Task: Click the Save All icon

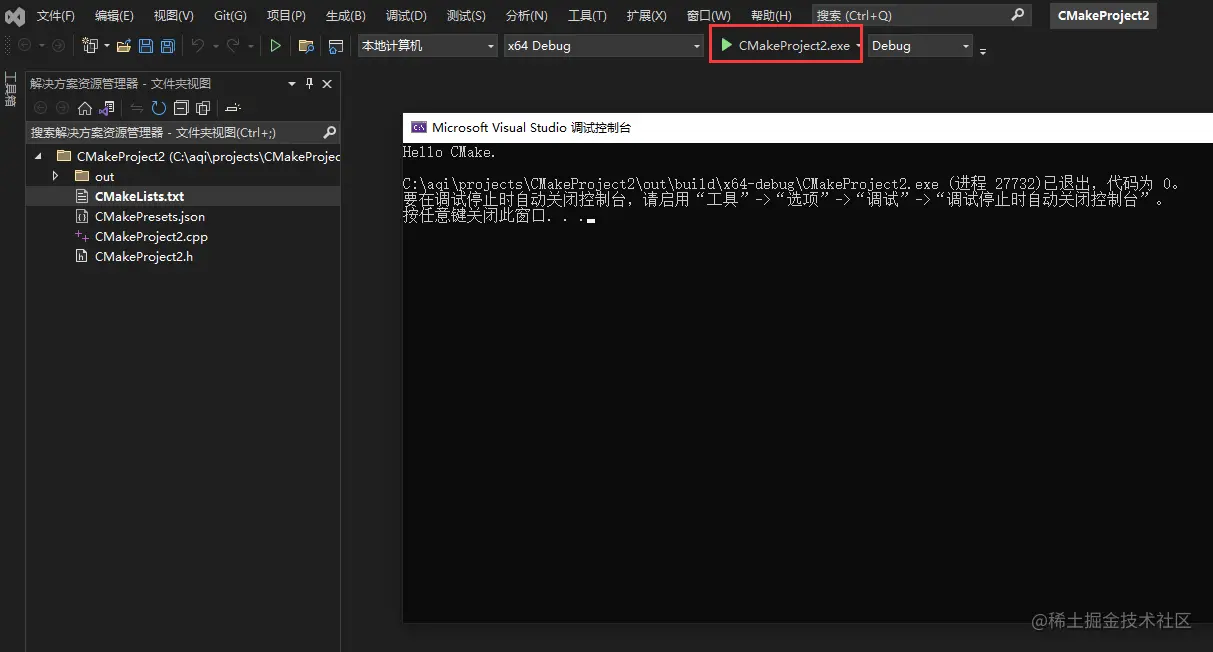Action: 168,46
